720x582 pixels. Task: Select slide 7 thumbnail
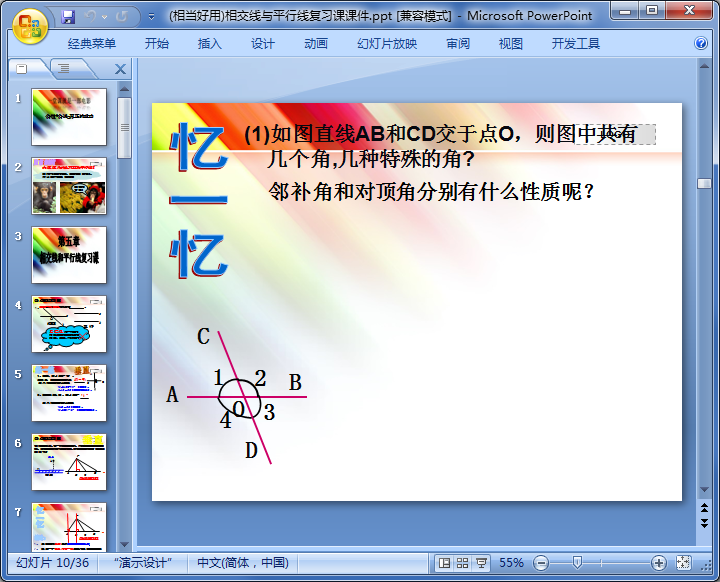click(69, 527)
